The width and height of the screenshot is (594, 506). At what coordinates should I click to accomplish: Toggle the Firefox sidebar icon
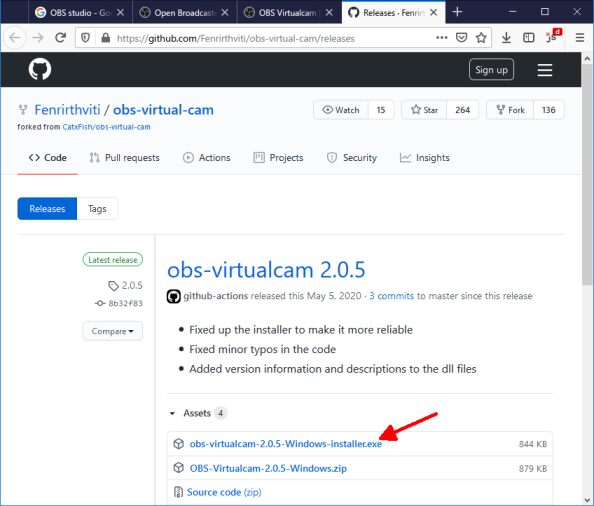coord(528,37)
